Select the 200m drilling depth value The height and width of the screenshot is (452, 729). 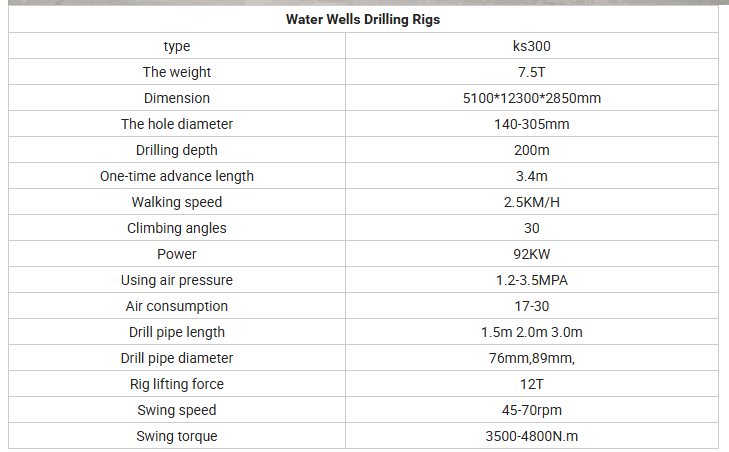coord(531,150)
